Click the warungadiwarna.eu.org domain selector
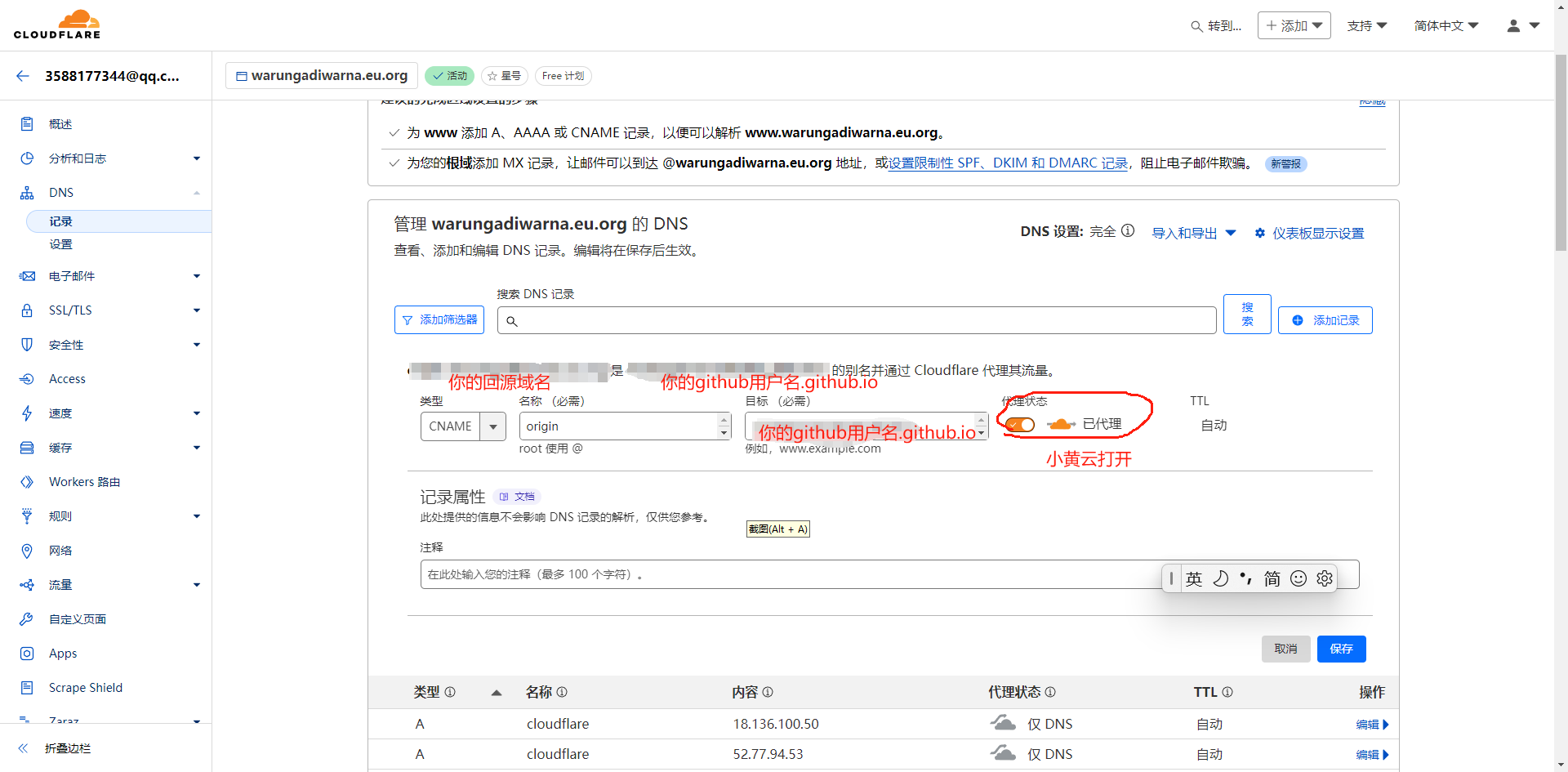 tap(322, 75)
